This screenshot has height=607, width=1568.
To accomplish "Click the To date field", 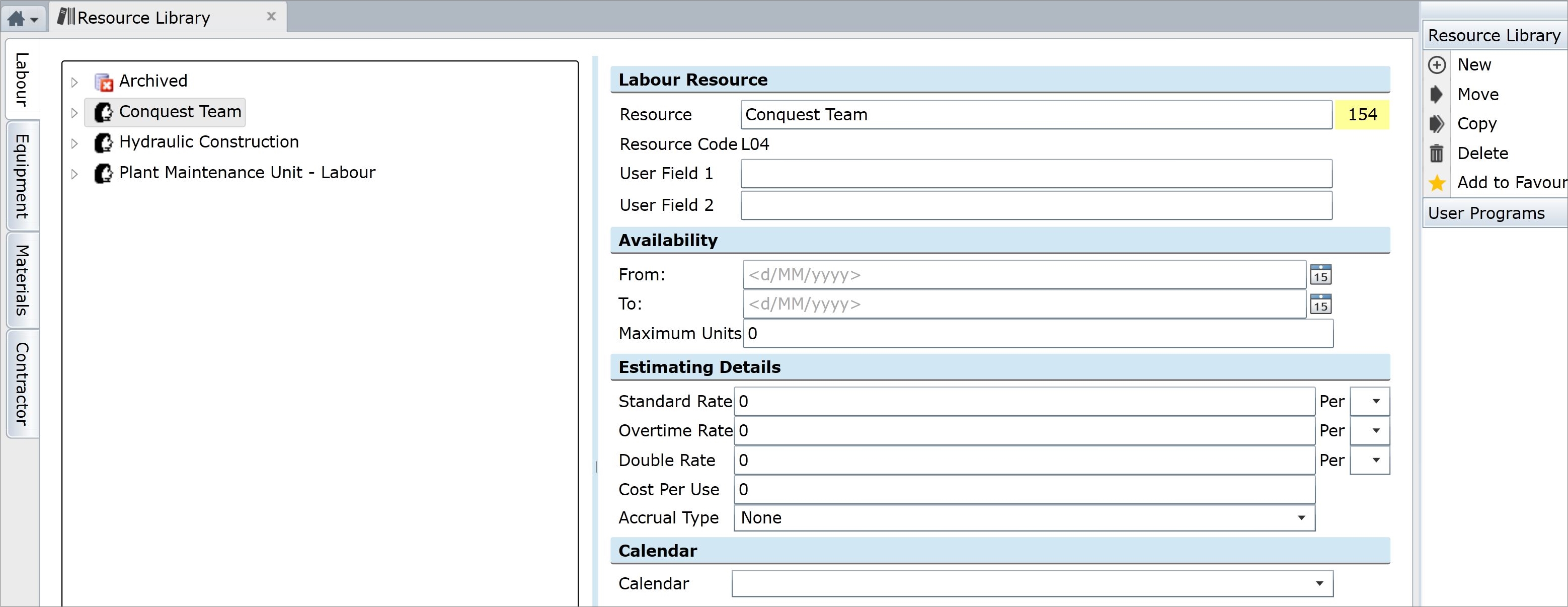I will coord(1025,304).
